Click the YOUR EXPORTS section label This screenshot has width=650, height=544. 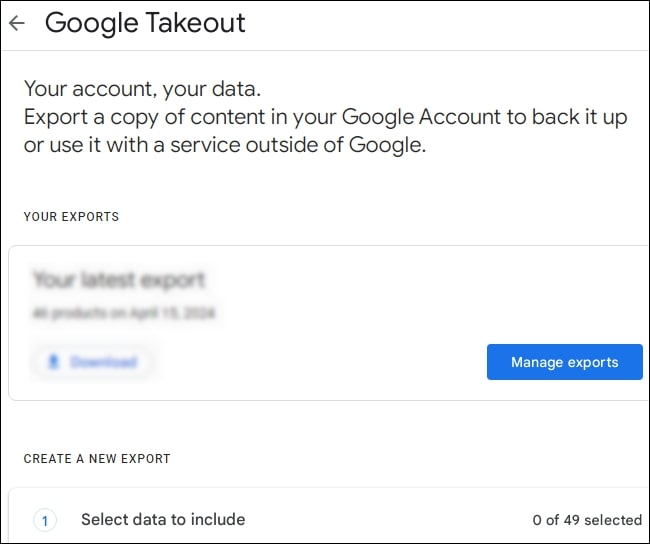[71, 217]
